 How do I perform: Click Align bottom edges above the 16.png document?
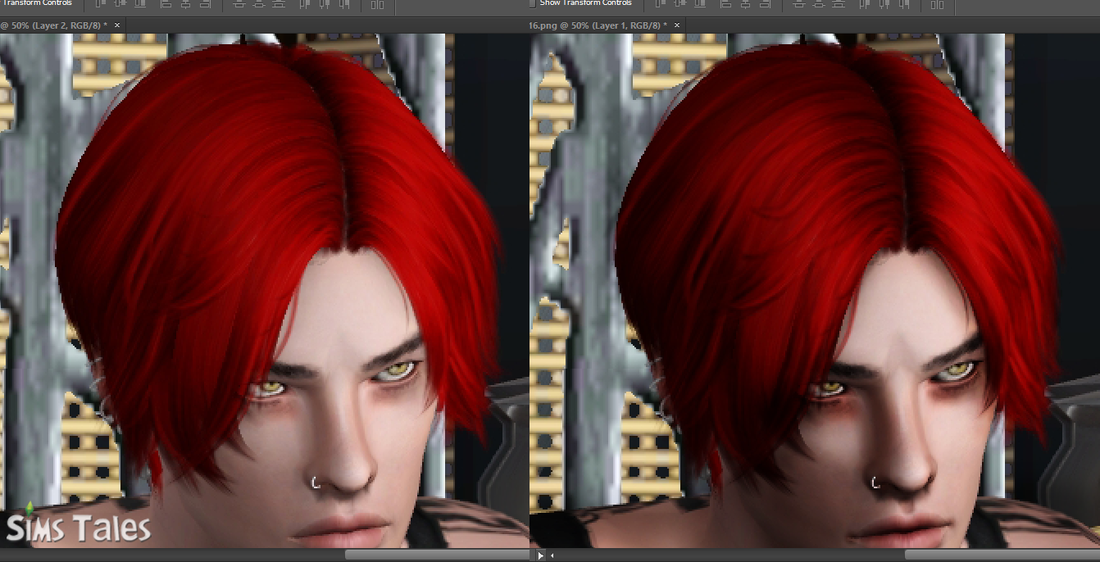pyautogui.click(x=699, y=4)
